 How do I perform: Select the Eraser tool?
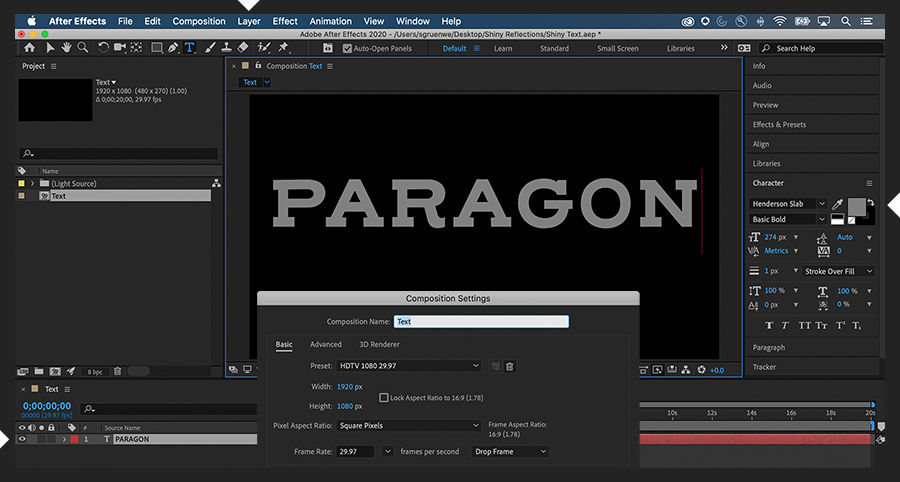click(x=245, y=47)
